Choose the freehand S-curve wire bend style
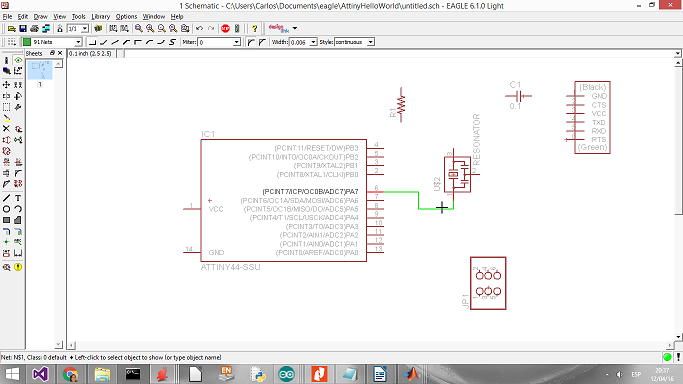Viewport: 683px width, 384px height. click(172, 42)
